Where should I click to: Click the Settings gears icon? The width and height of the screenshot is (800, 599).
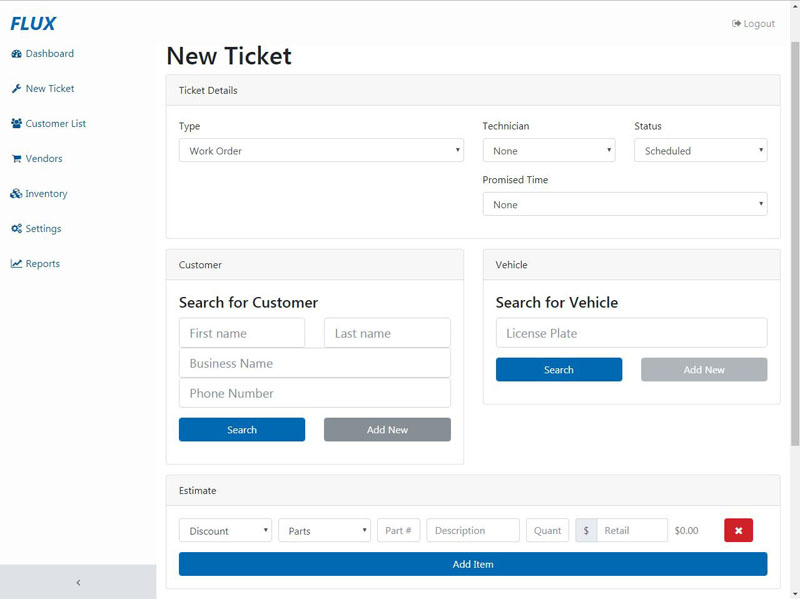pyautogui.click(x=16, y=229)
